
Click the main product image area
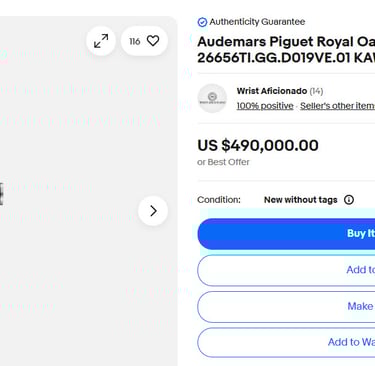click(x=89, y=191)
